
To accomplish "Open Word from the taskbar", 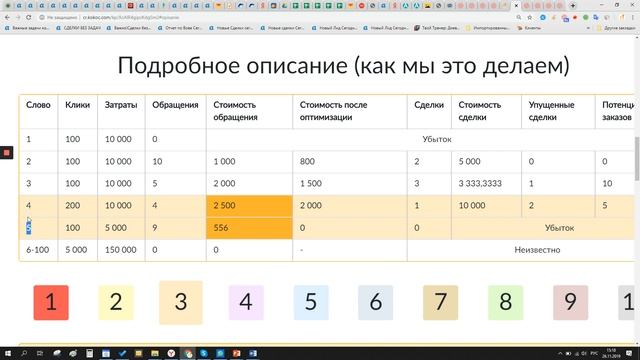I will click(x=253, y=353).
